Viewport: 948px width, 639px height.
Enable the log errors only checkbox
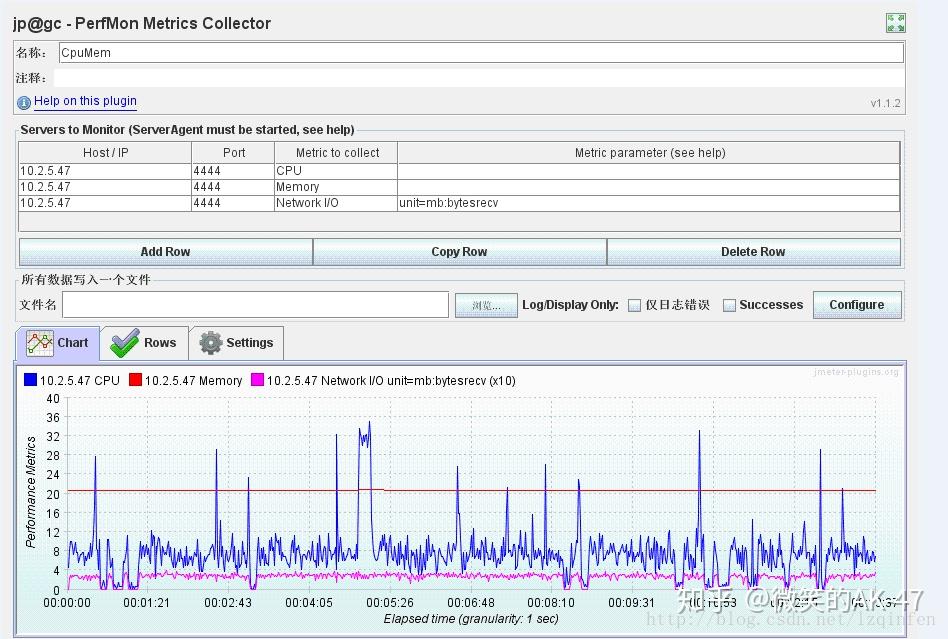(x=634, y=305)
